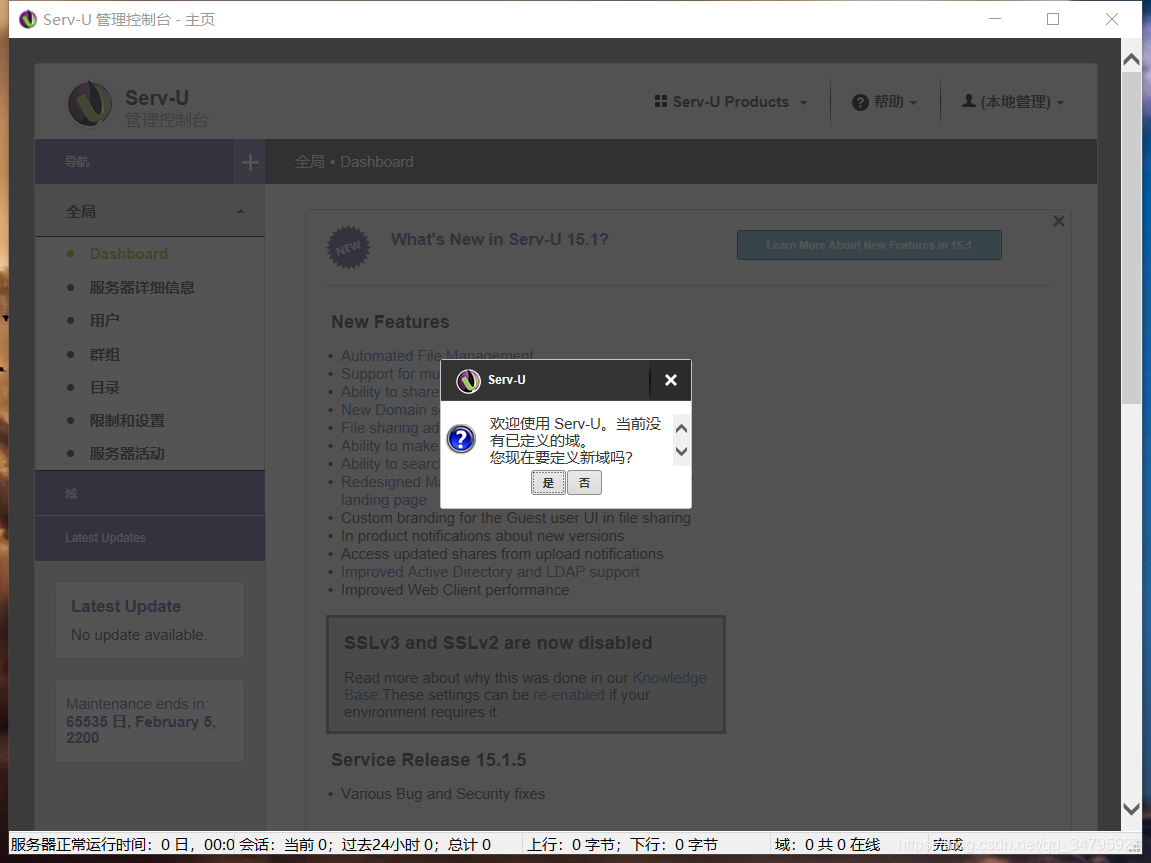Click the plus icon next to 导航
1151x863 pixels.
[x=250, y=162]
